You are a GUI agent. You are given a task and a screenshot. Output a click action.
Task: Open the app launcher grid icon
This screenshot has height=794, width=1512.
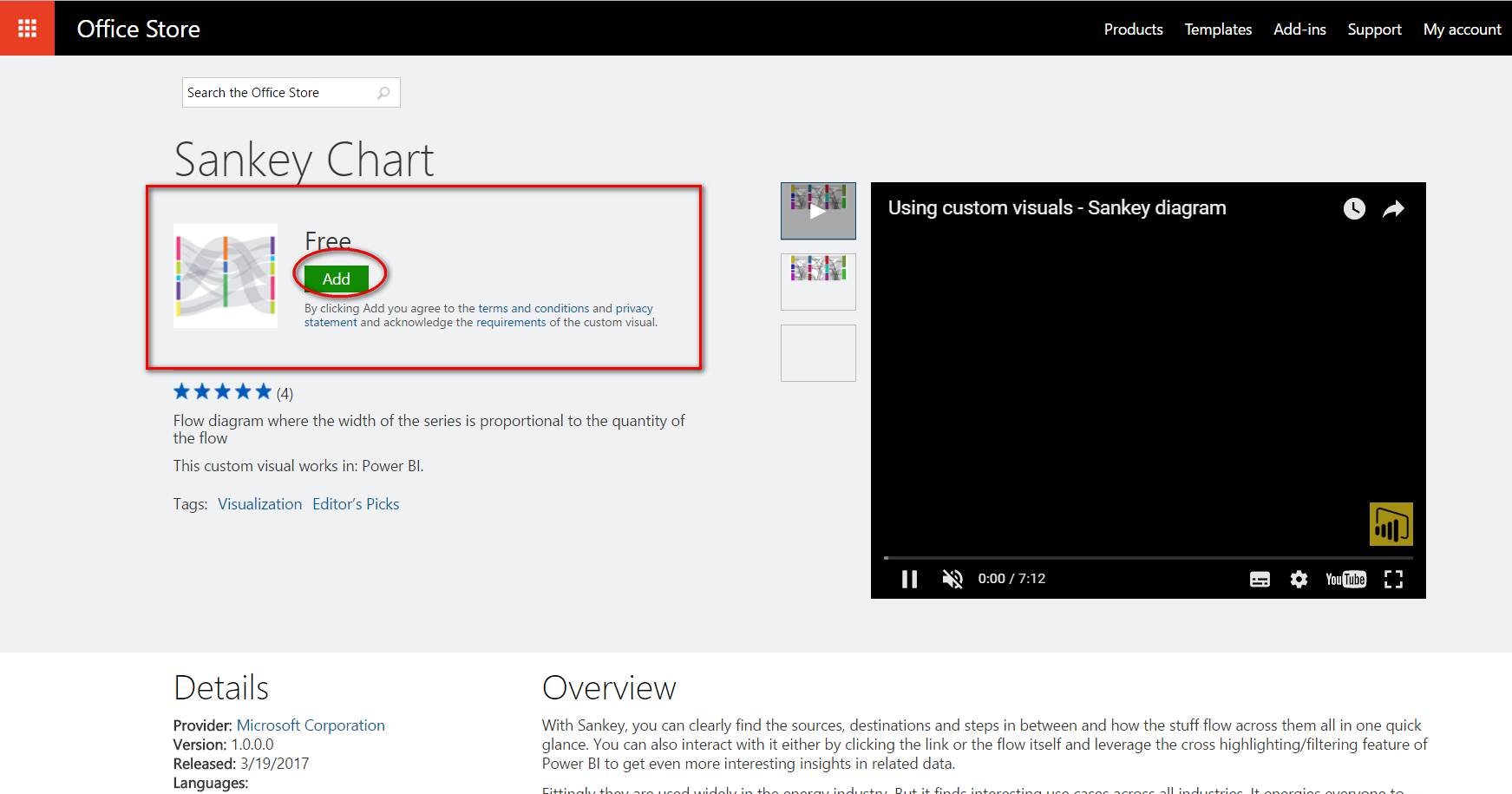point(27,28)
